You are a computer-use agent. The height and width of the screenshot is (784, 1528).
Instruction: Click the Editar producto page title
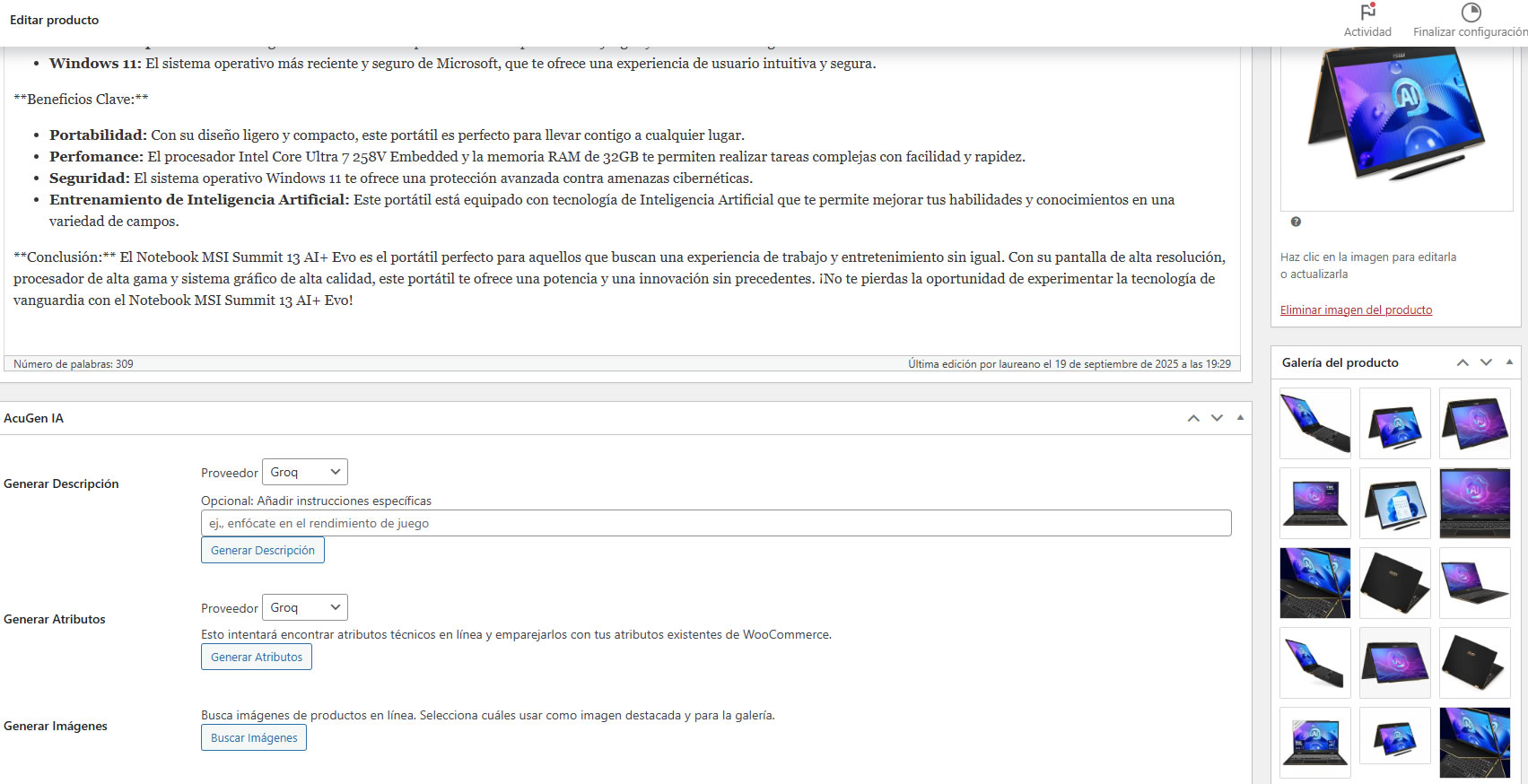tap(55, 20)
